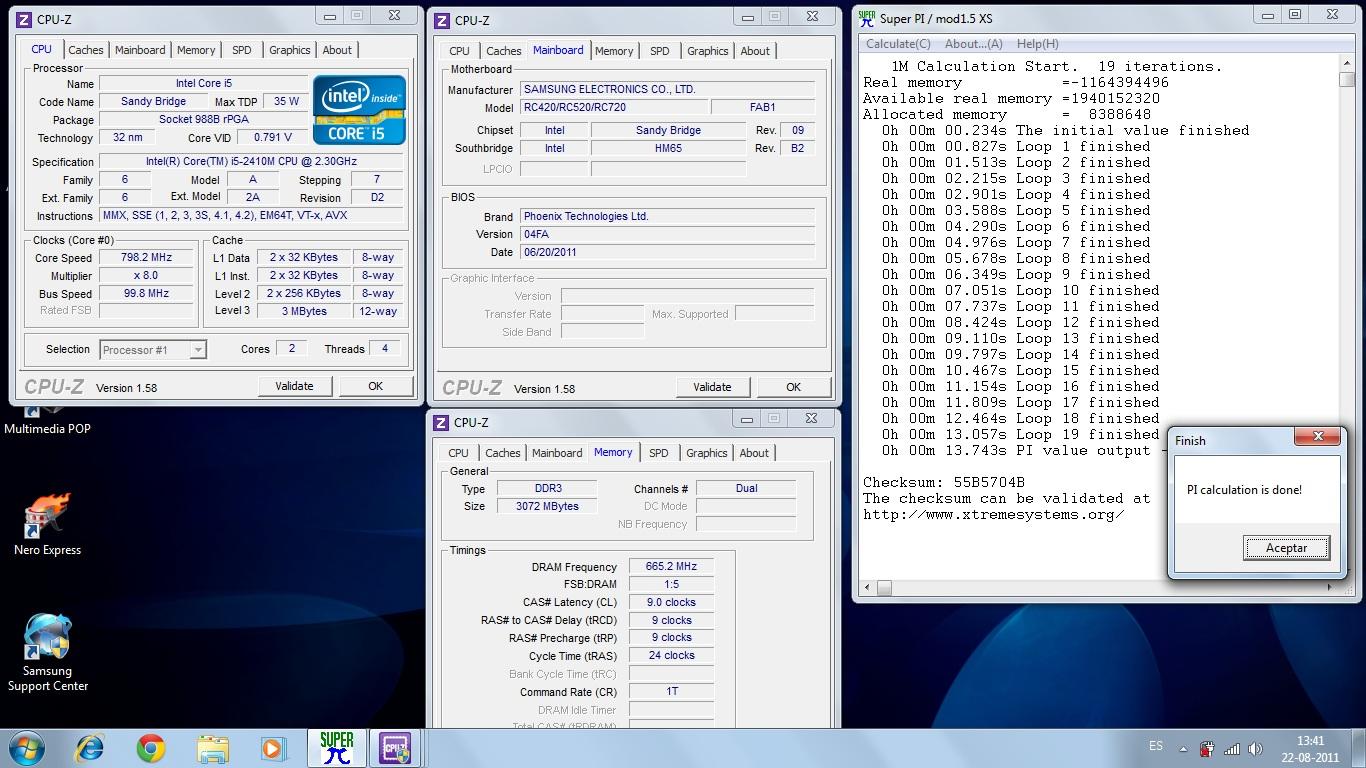Screen dimensions: 1366x768
Task: Select the Level 3 cache value 3 MBytes
Action: click(x=304, y=311)
